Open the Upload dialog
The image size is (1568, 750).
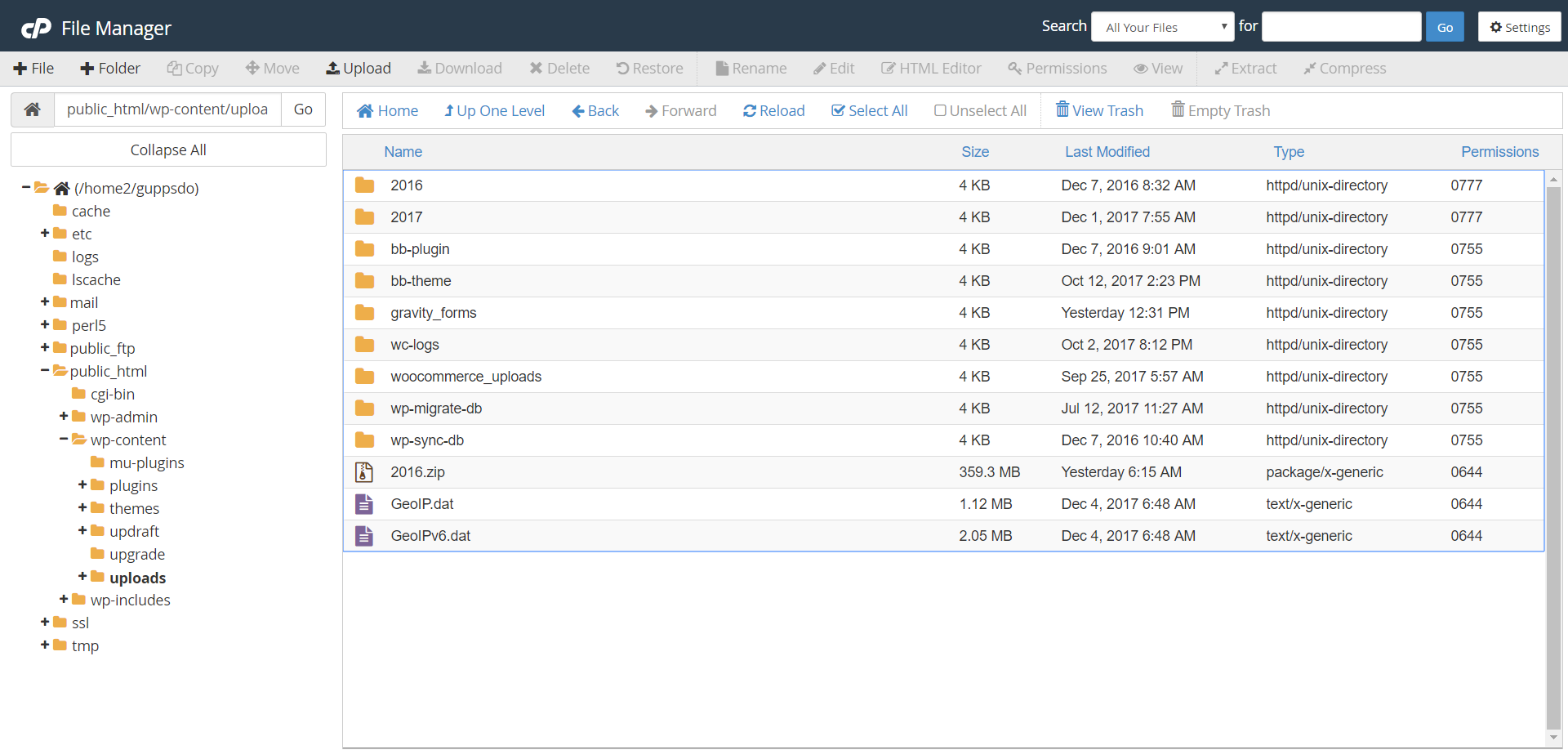pos(359,69)
